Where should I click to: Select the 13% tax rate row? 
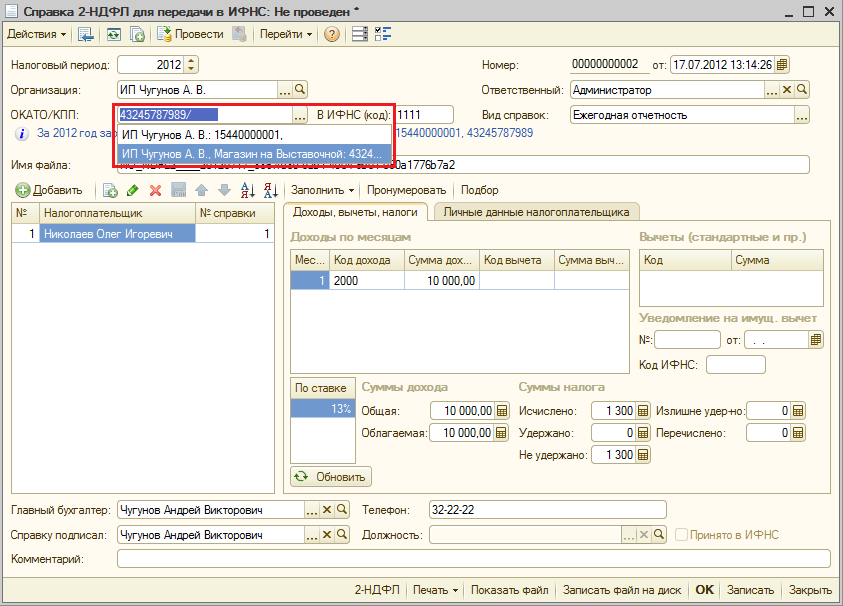point(323,409)
